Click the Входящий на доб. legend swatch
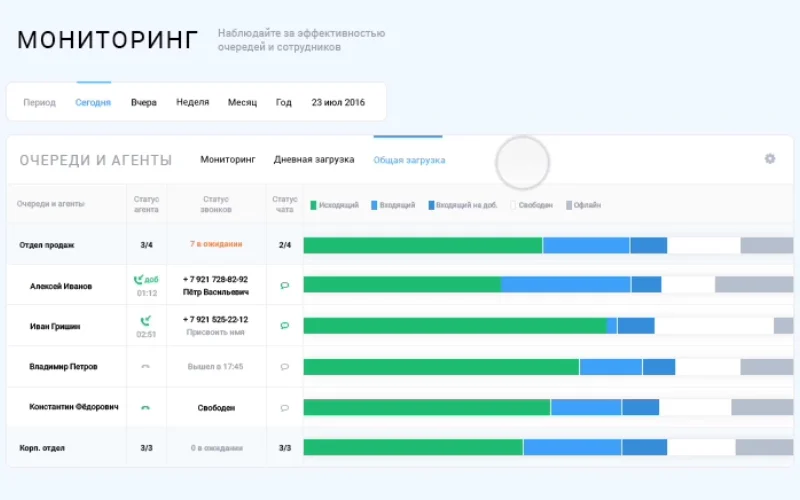Screen dimensions: 800x500 (x=431, y=205)
